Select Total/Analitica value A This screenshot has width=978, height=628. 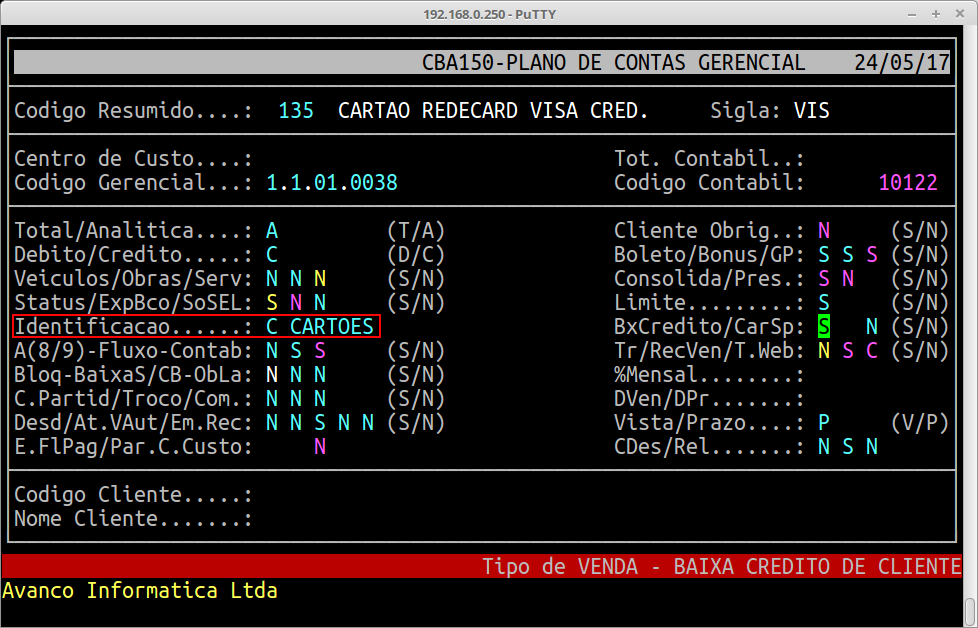(x=272, y=230)
